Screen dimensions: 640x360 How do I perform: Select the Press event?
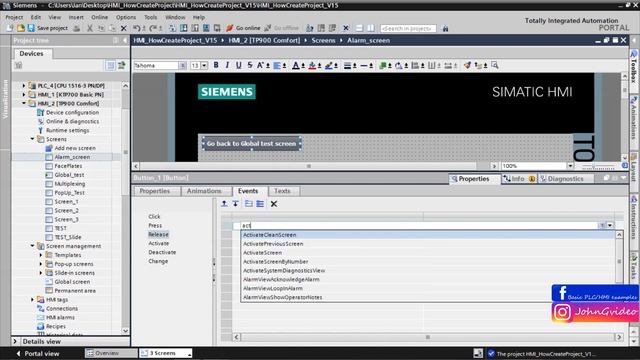(x=155, y=225)
